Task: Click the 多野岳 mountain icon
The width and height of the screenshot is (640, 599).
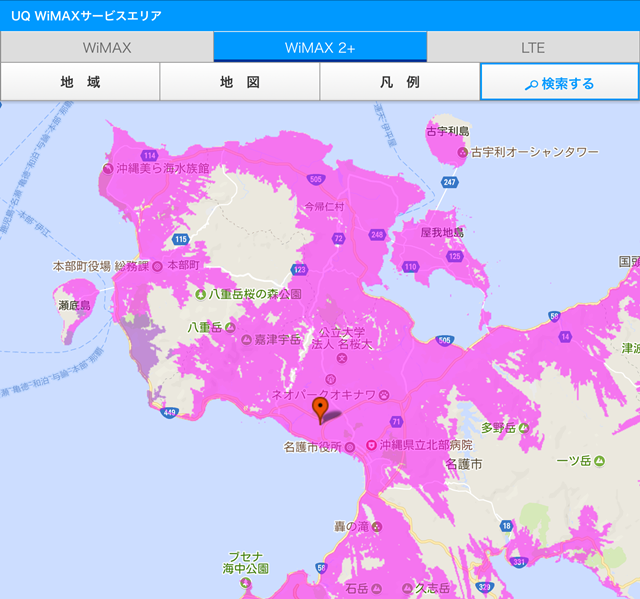Action: [524, 428]
